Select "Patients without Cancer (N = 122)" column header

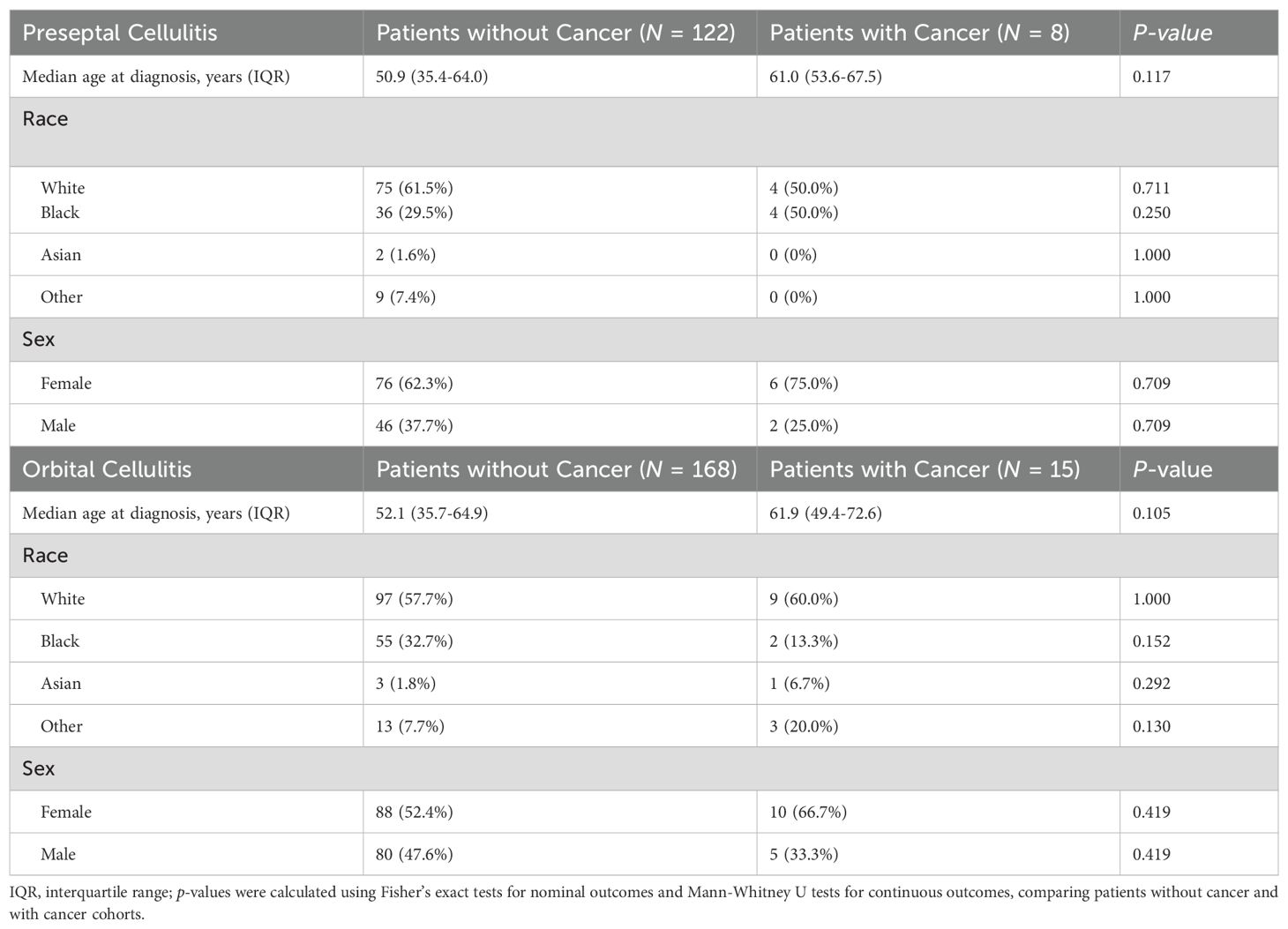(x=556, y=33)
